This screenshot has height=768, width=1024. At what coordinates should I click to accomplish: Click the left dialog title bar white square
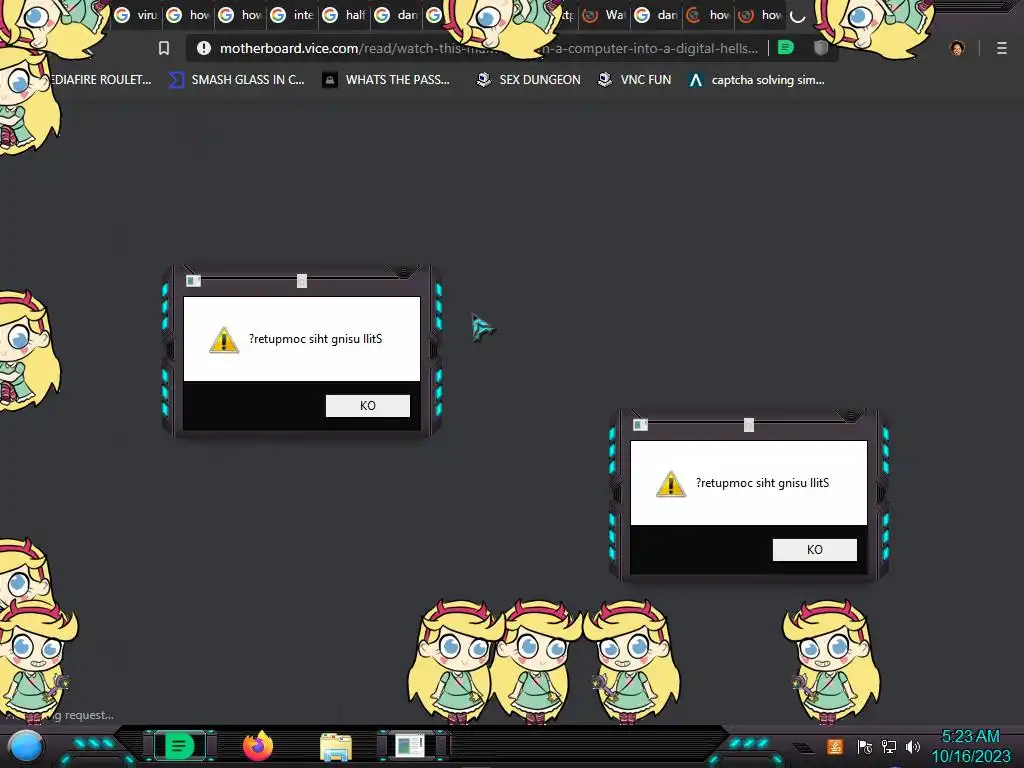click(x=302, y=281)
